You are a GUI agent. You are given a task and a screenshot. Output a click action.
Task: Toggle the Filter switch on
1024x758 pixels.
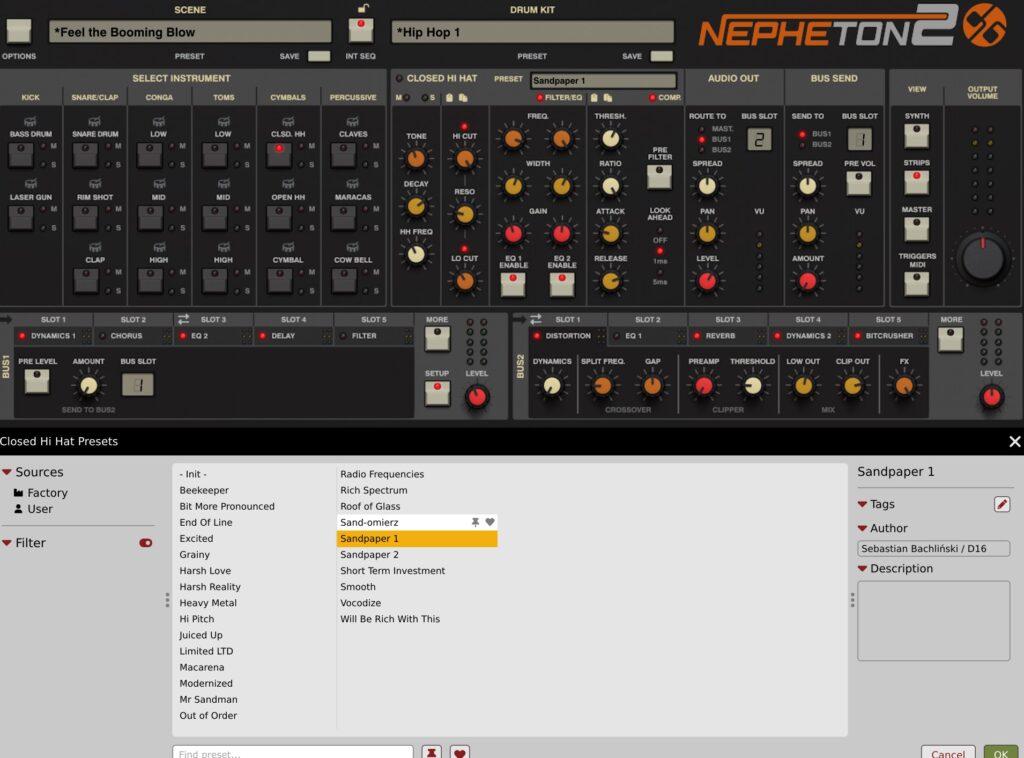[x=146, y=543]
